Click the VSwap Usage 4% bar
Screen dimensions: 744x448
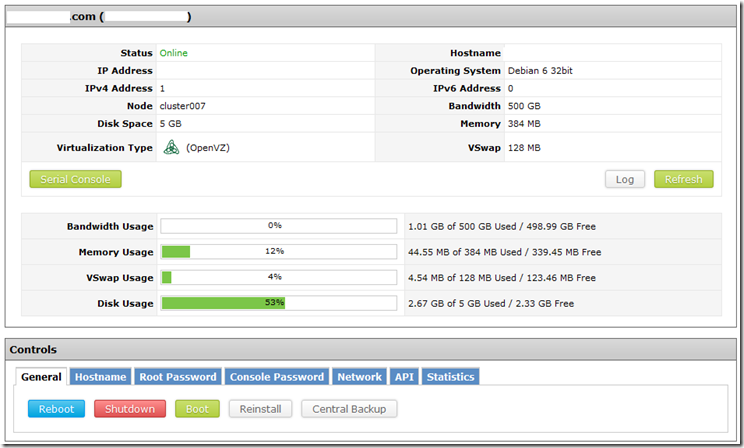tap(279, 277)
